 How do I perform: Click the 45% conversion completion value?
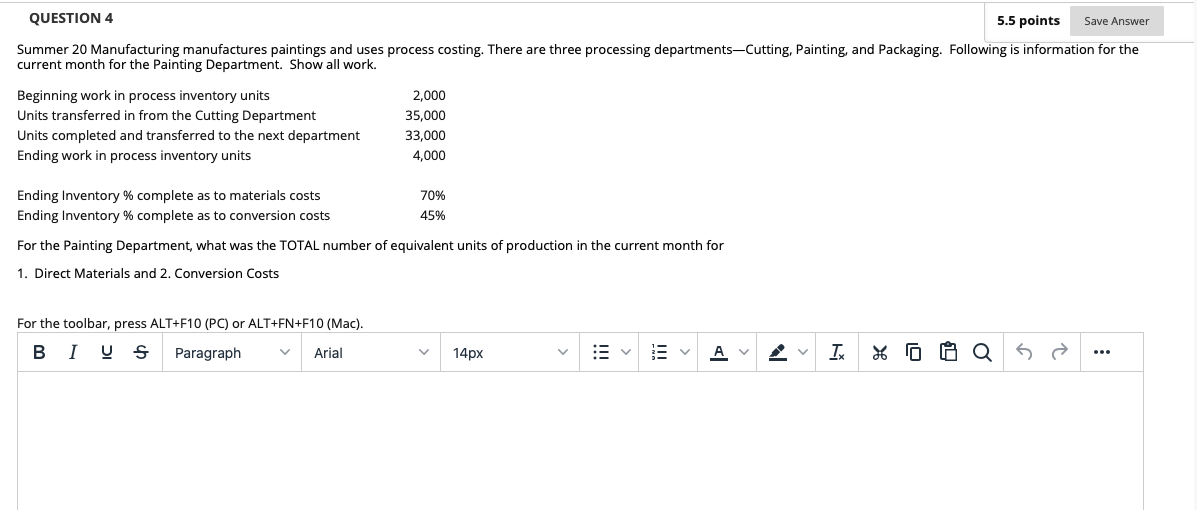(x=433, y=216)
